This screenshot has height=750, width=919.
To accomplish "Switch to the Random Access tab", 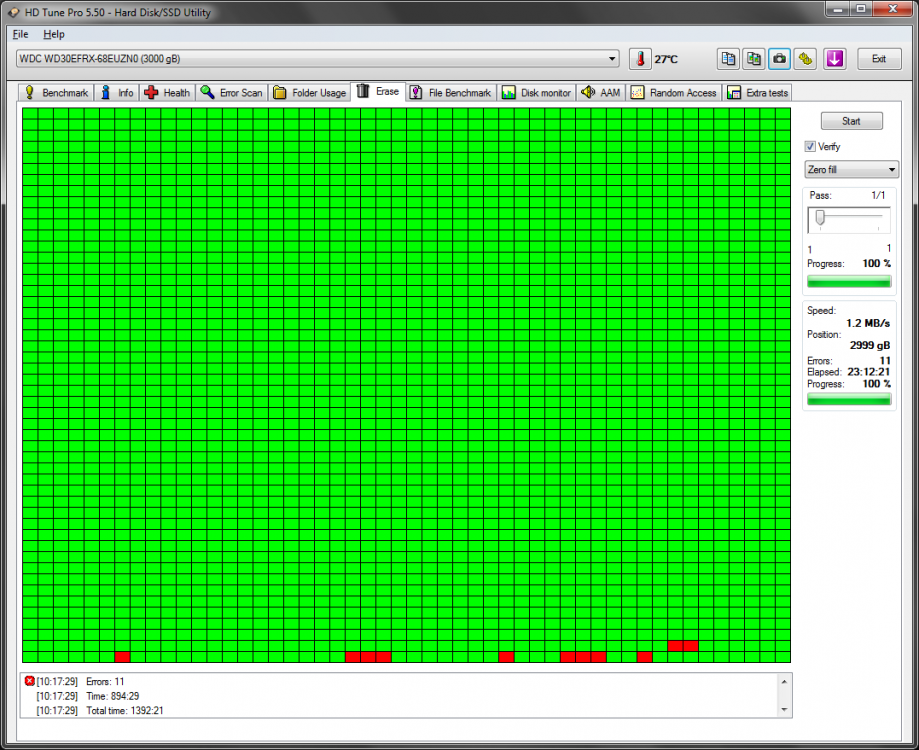I will tap(674, 93).
